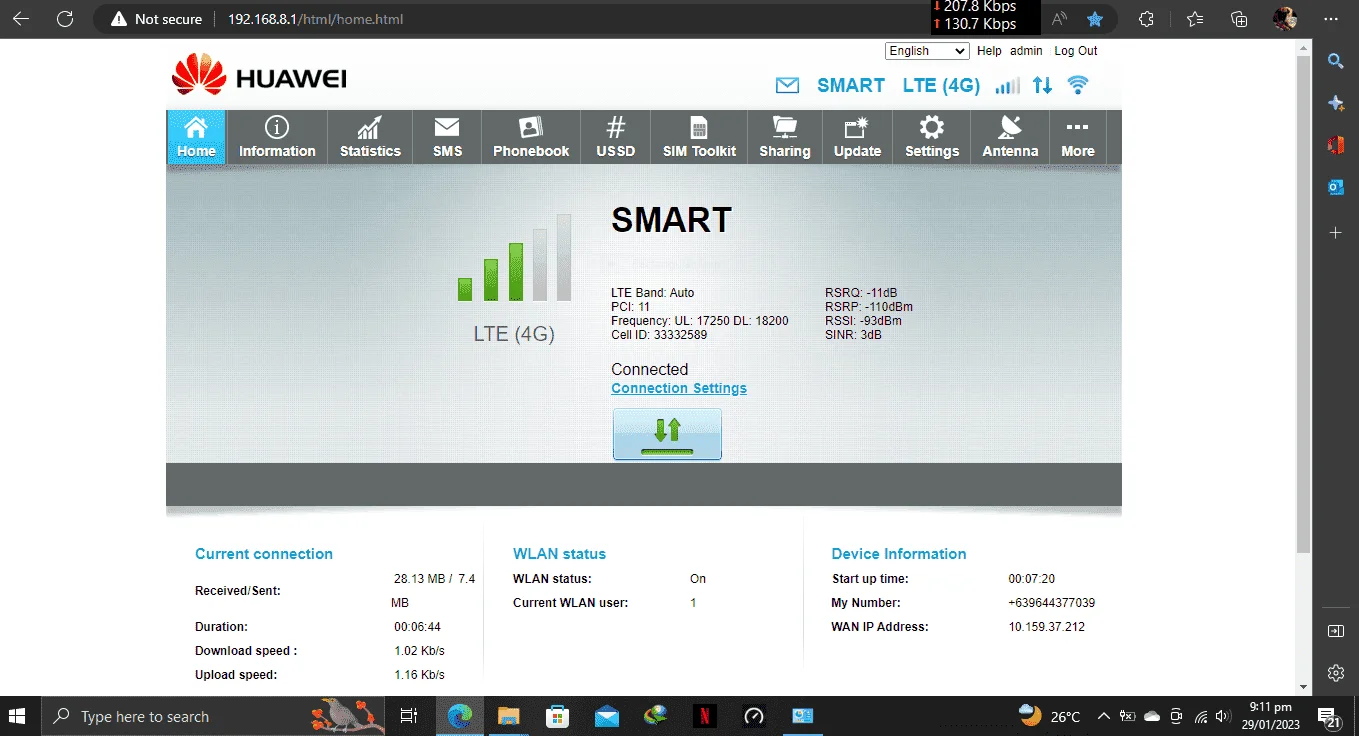Click the large green signal bars graphic

click(514, 258)
